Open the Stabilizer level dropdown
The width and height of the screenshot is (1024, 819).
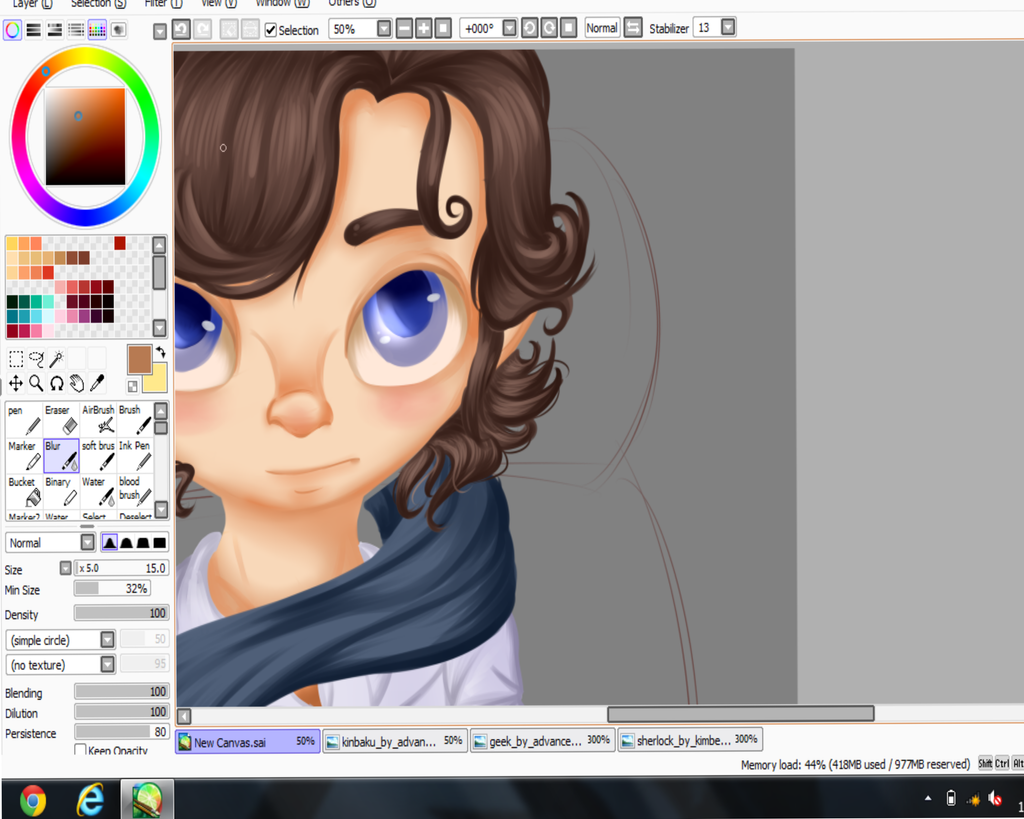pos(728,27)
